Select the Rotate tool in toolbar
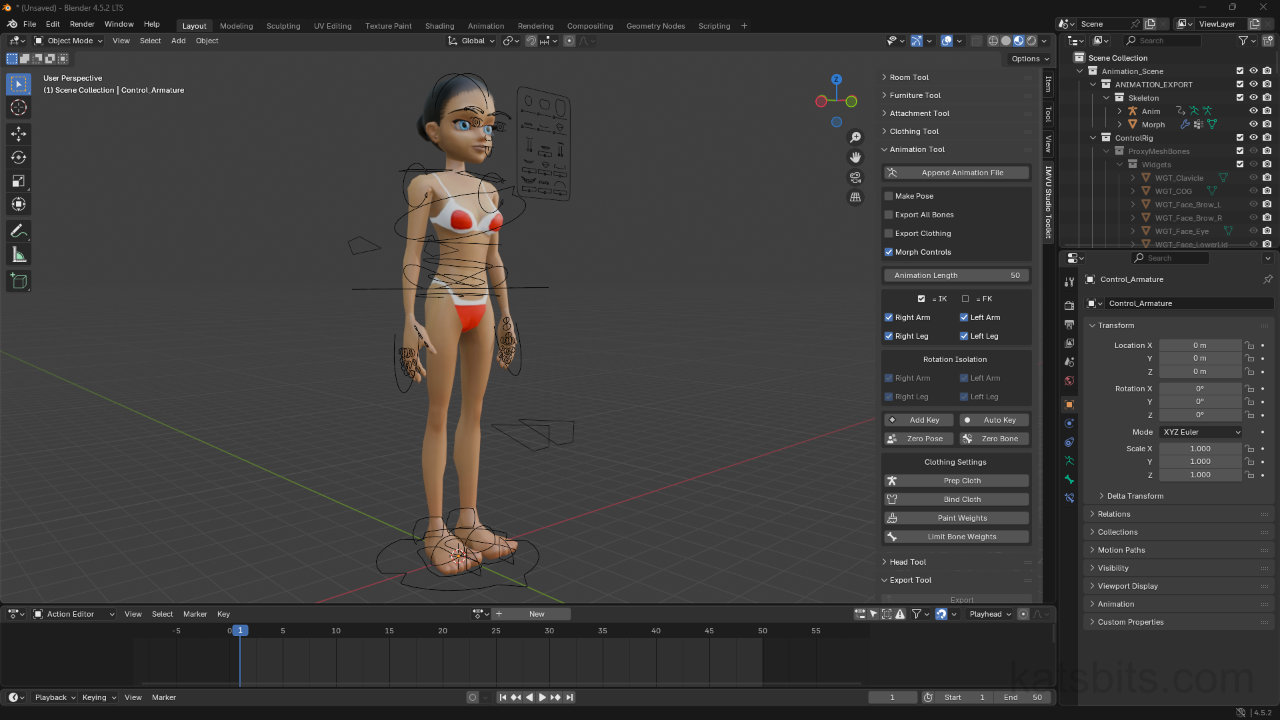The height and width of the screenshot is (720, 1280). (x=18, y=157)
